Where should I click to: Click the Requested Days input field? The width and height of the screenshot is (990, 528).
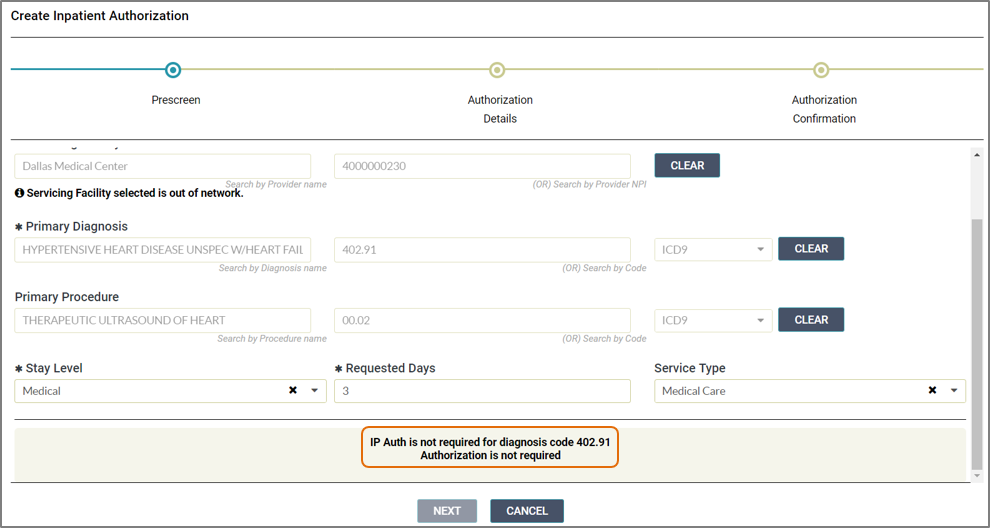[482, 391]
